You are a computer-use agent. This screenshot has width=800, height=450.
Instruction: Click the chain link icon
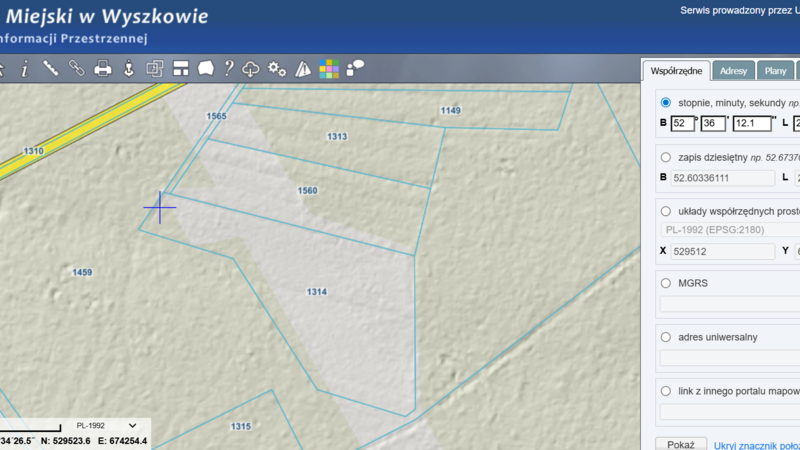77,69
